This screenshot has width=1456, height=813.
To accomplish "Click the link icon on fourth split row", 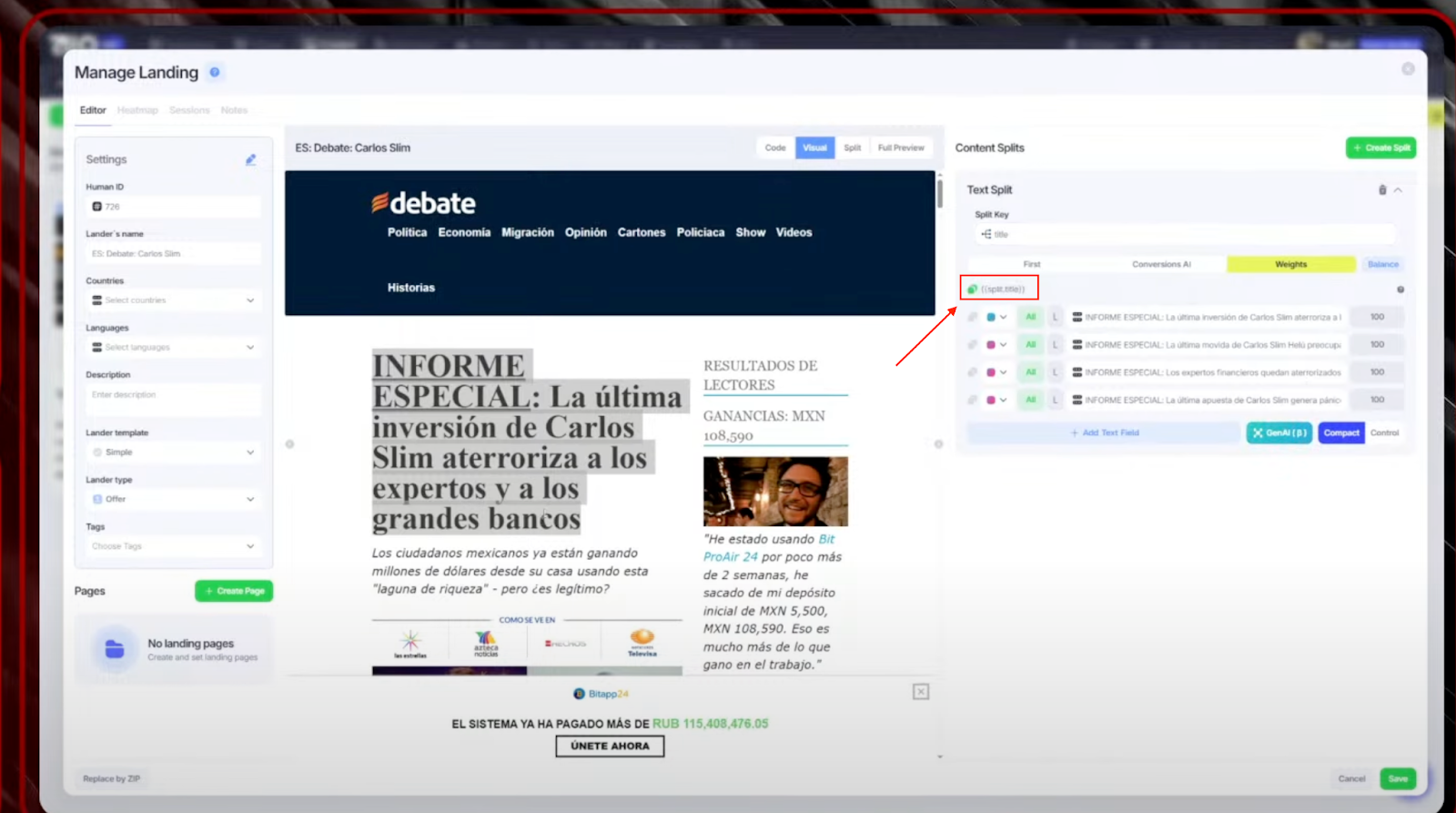I will point(972,401).
